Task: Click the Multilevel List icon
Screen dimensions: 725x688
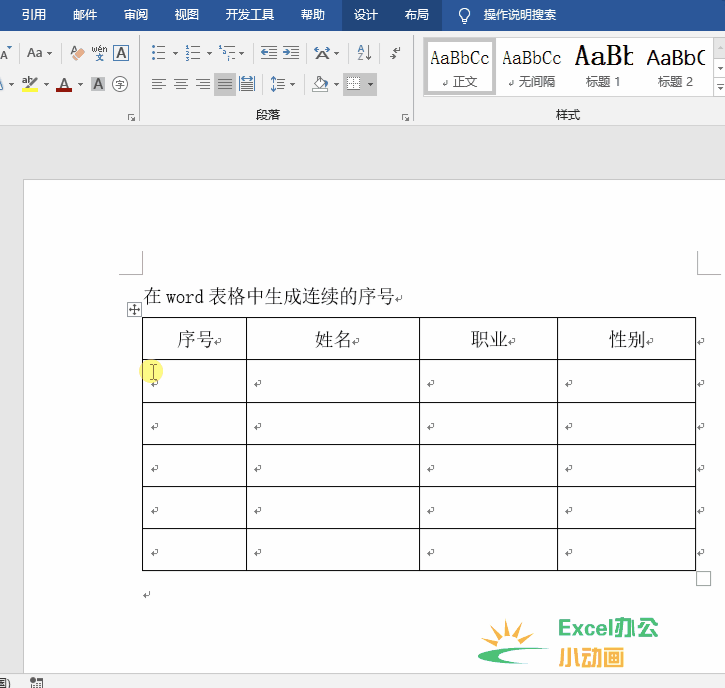Action: 227,53
